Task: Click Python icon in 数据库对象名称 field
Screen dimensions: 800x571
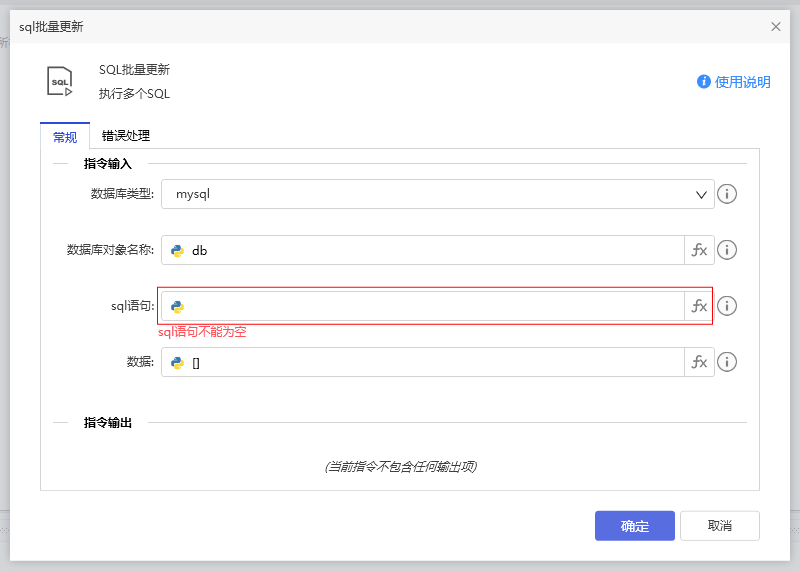Action: (x=177, y=251)
